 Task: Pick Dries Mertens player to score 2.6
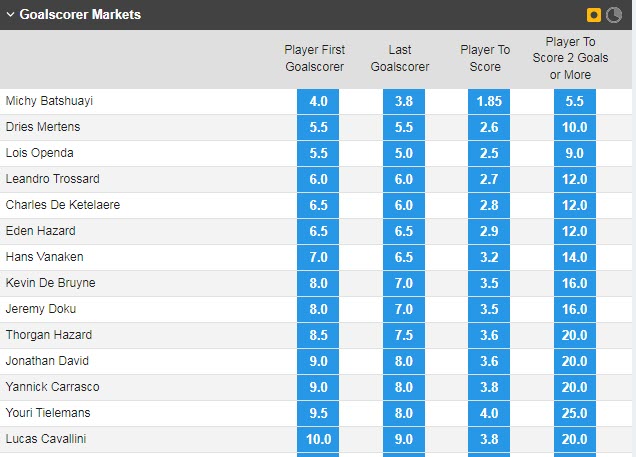(489, 127)
